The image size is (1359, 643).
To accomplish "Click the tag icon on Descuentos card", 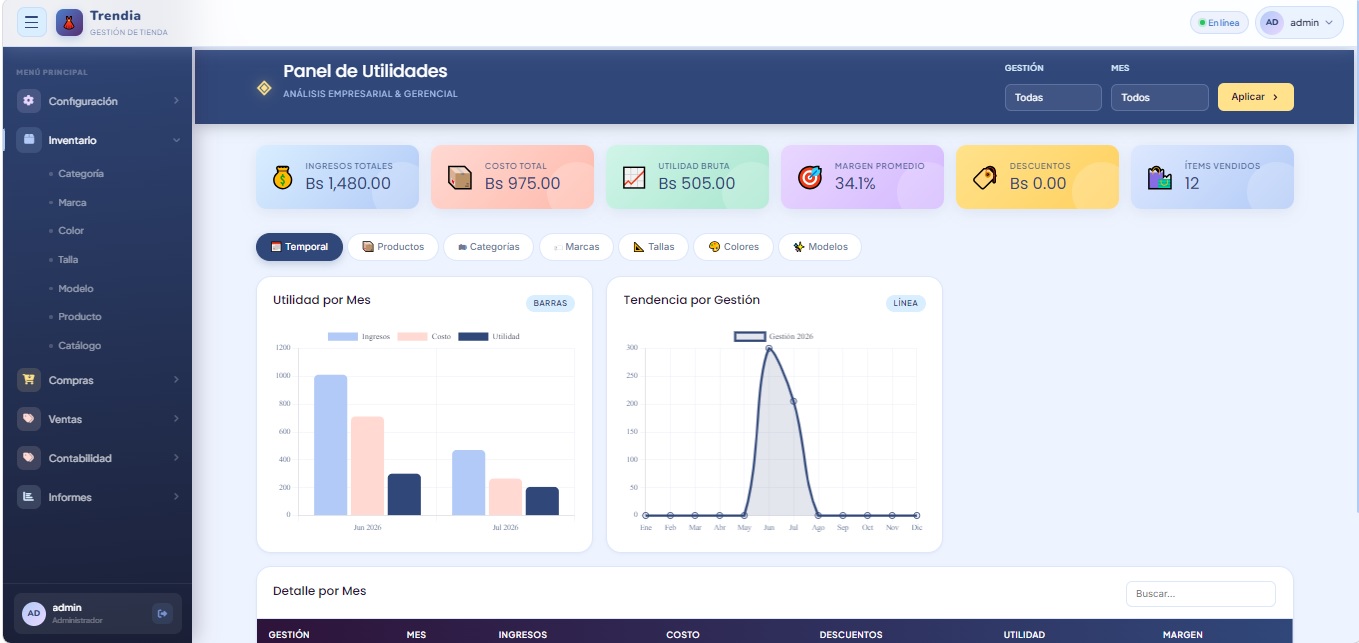I will [985, 177].
